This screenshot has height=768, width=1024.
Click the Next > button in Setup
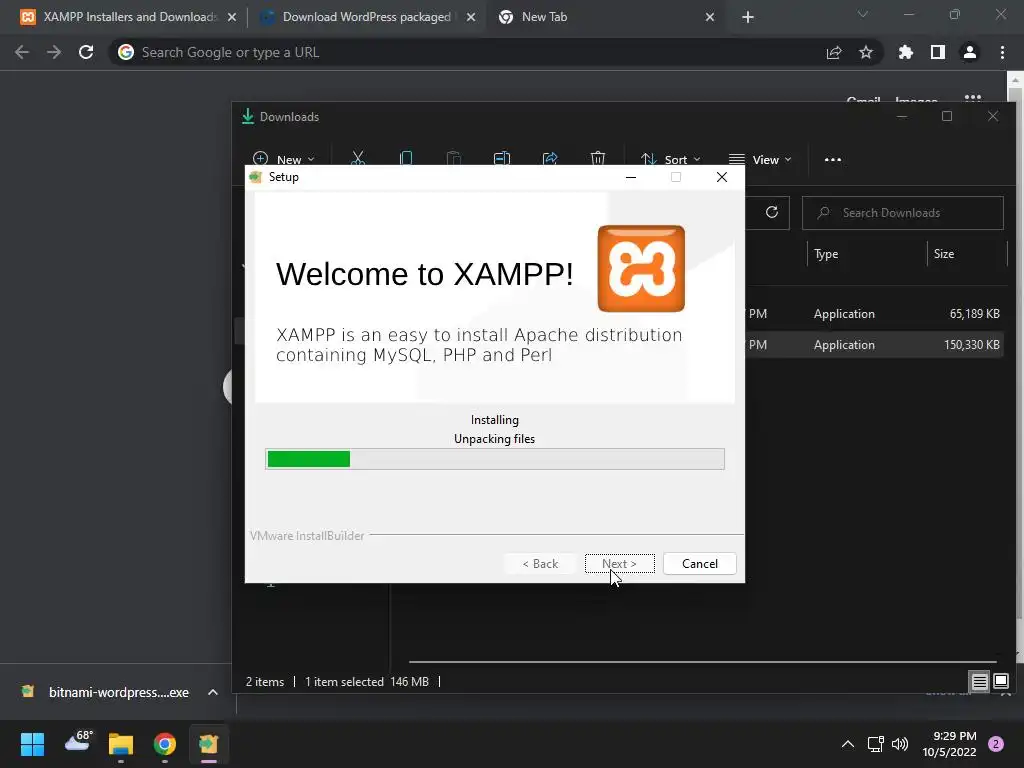pyautogui.click(x=619, y=564)
